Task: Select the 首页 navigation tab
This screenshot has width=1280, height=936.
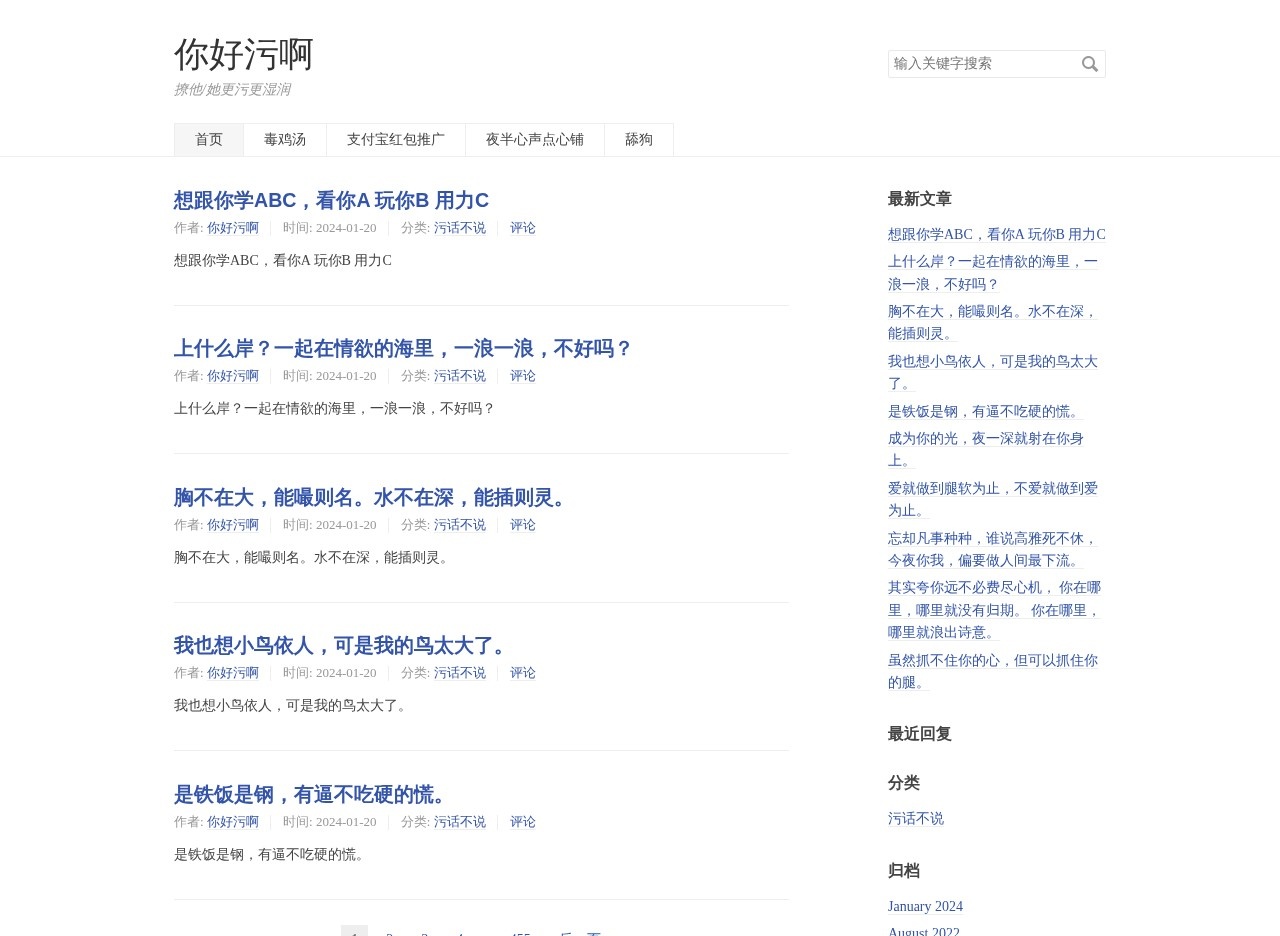Action: click(208, 140)
